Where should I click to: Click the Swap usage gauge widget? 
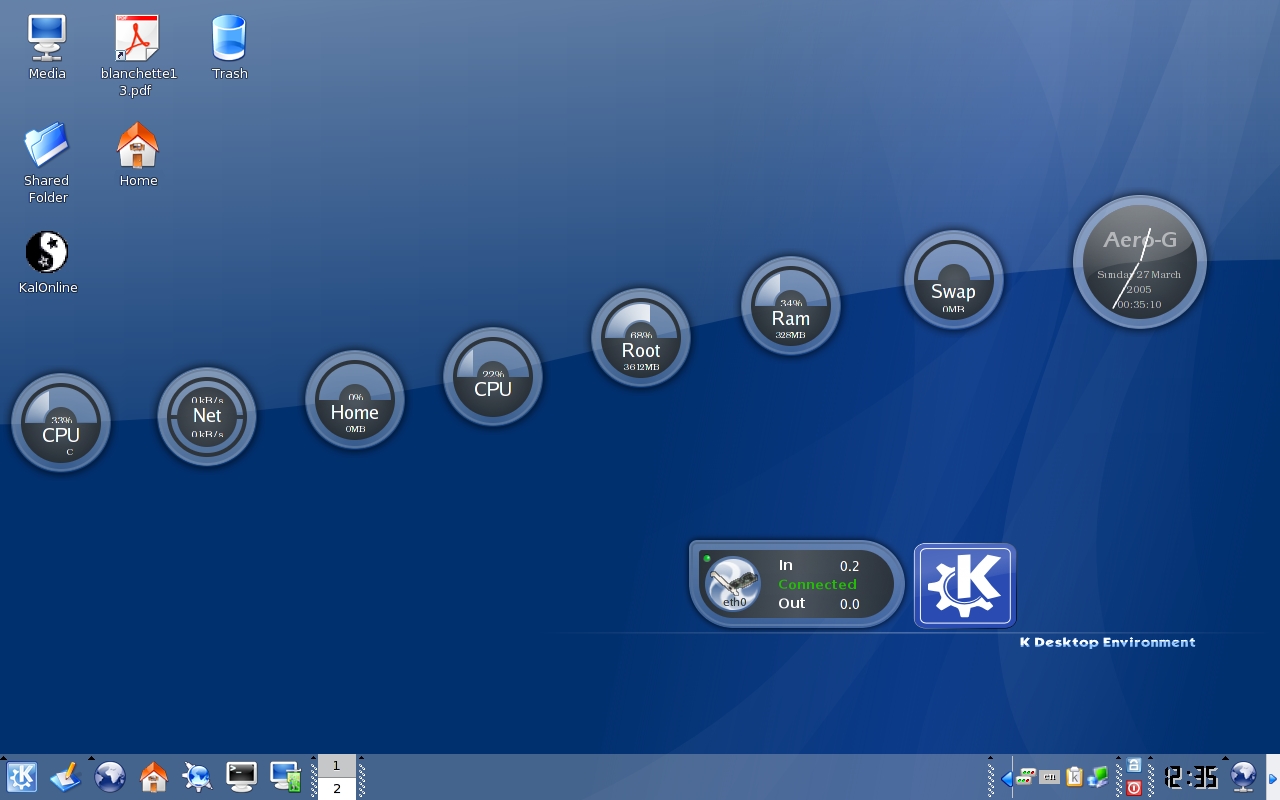[x=954, y=280]
